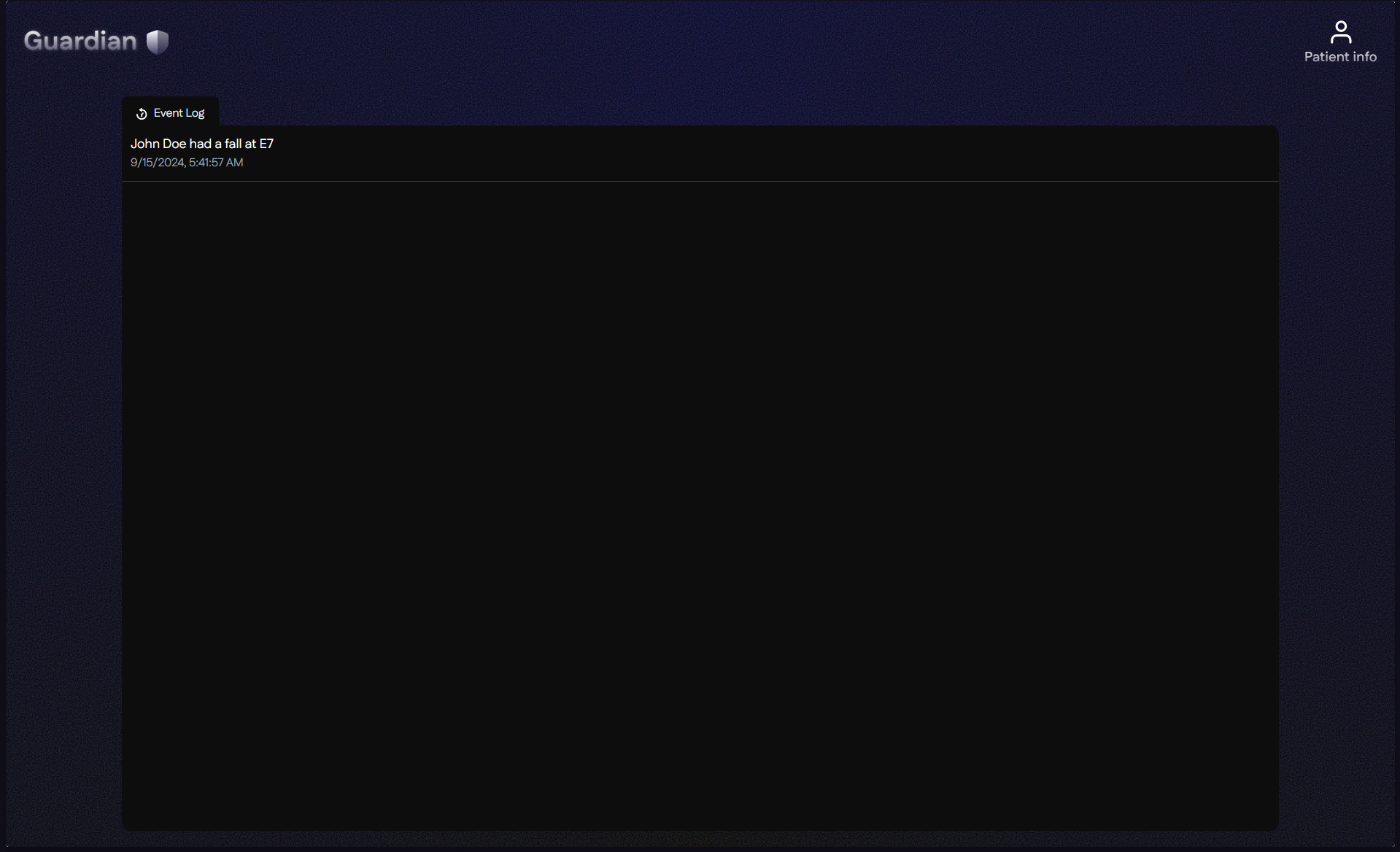The image size is (1400, 852).
Task: Open Patient info via person icon
Action: point(1340,32)
